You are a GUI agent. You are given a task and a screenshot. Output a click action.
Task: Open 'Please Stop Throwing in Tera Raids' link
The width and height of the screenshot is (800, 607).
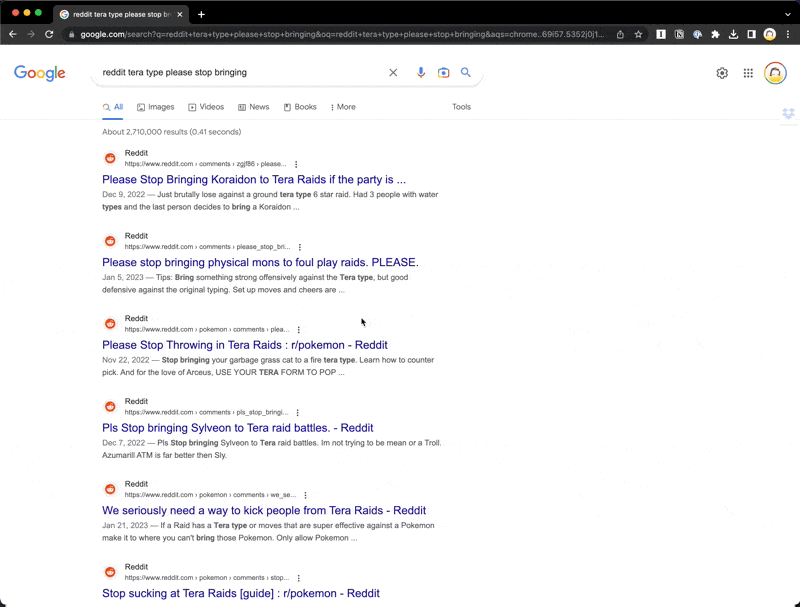pyautogui.click(x=244, y=345)
